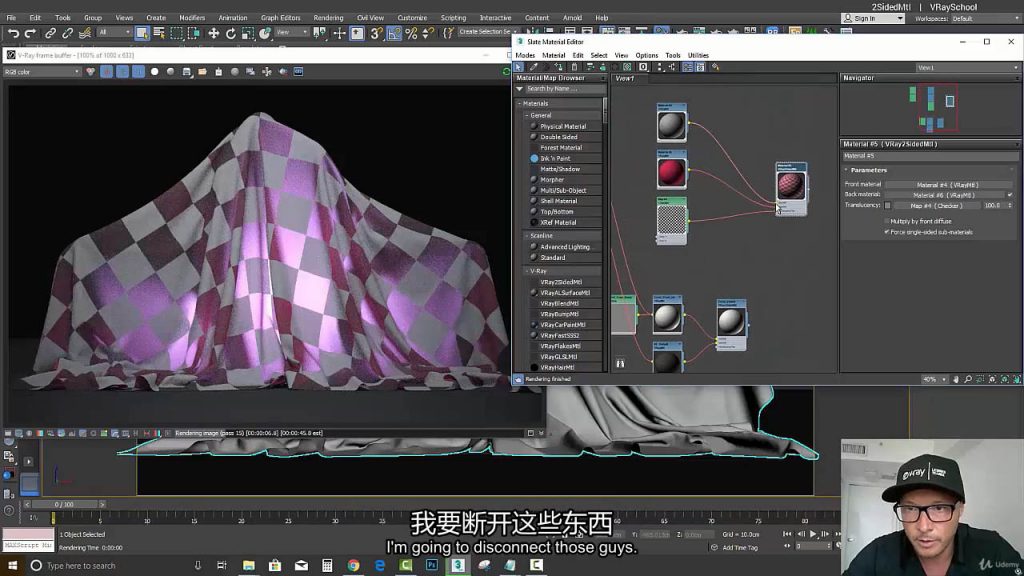
Task: Open the Utilities menu in Slate editor
Action: [x=698, y=56]
